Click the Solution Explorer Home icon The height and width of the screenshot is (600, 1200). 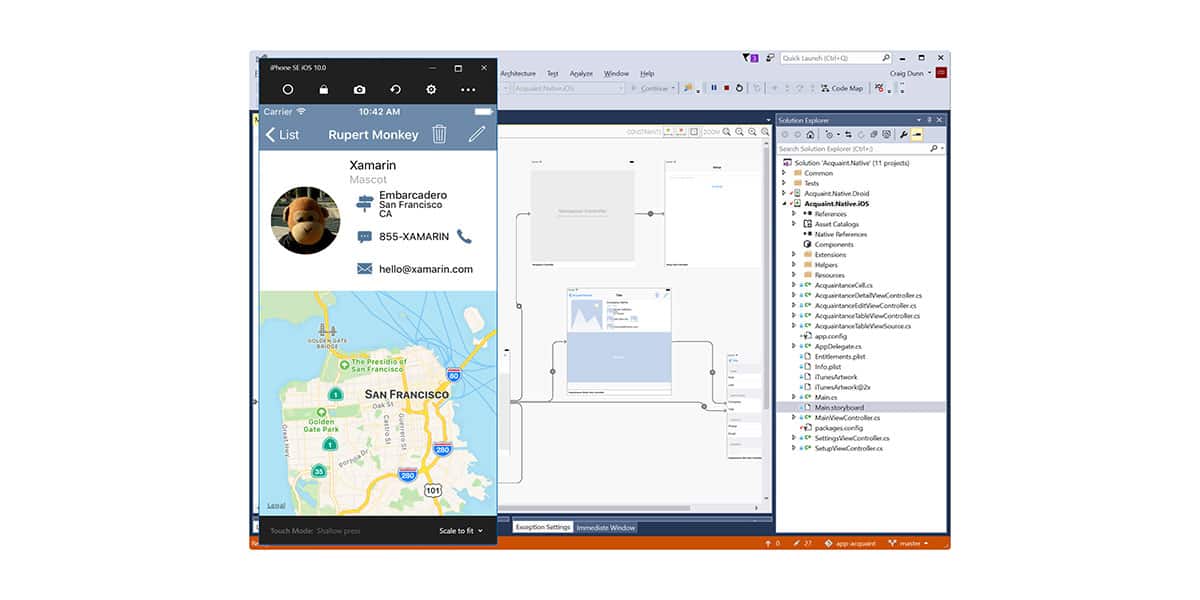810,134
